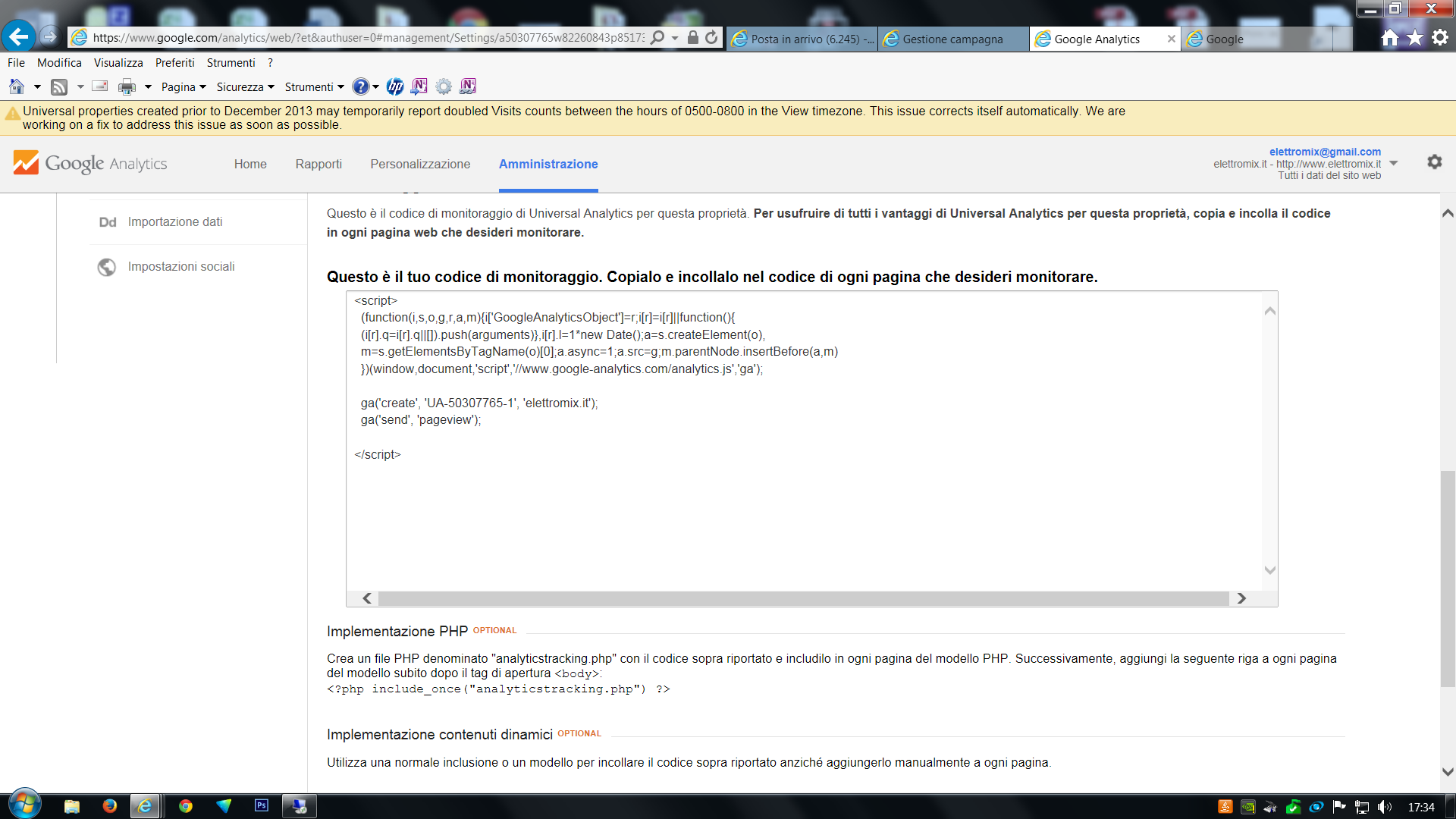Click the code box scroll down arrow
1456x819 pixels.
pyautogui.click(x=1270, y=570)
